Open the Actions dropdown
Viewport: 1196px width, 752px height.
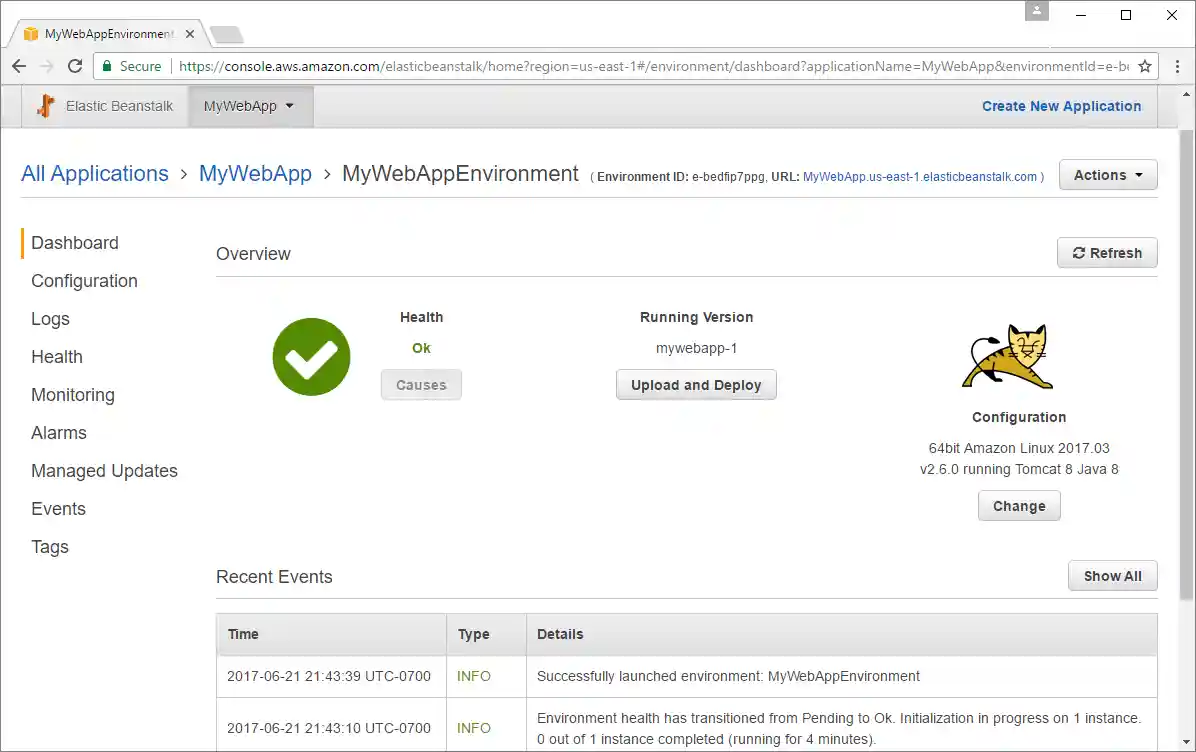click(1107, 174)
